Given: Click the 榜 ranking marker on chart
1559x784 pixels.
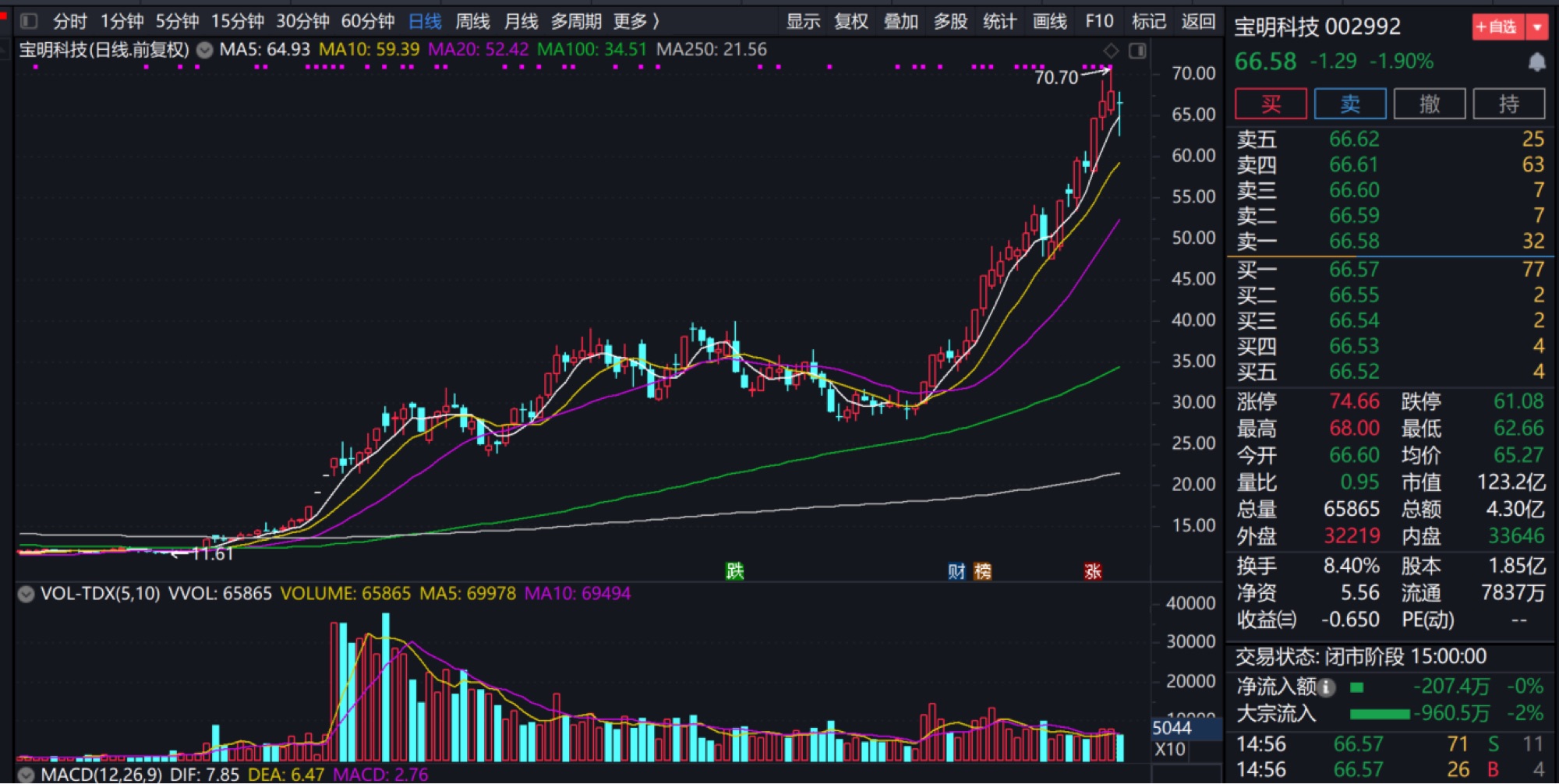Looking at the screenshot, I should coord(982,571).
